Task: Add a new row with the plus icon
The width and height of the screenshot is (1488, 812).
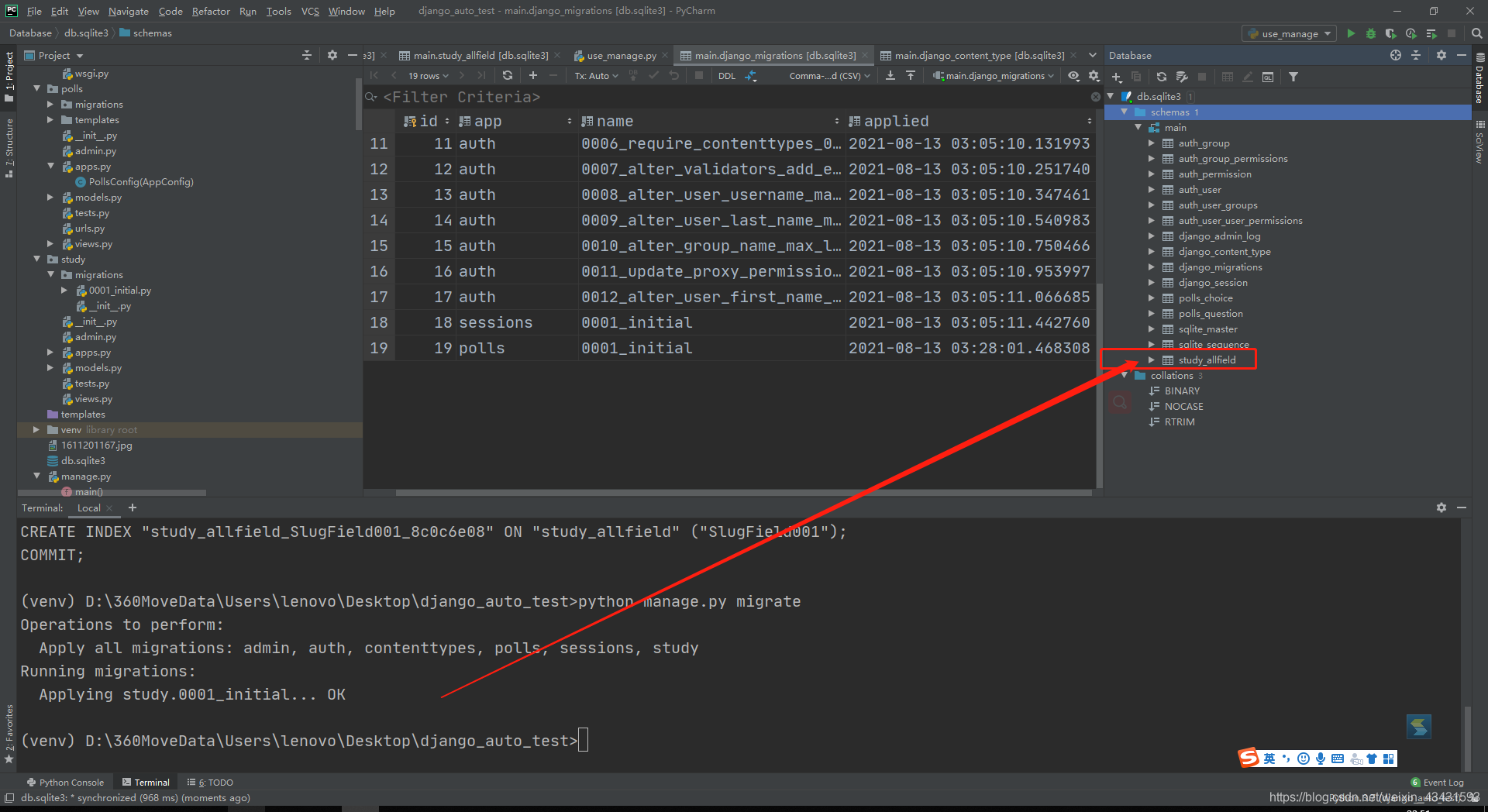Action: point(532,76)
